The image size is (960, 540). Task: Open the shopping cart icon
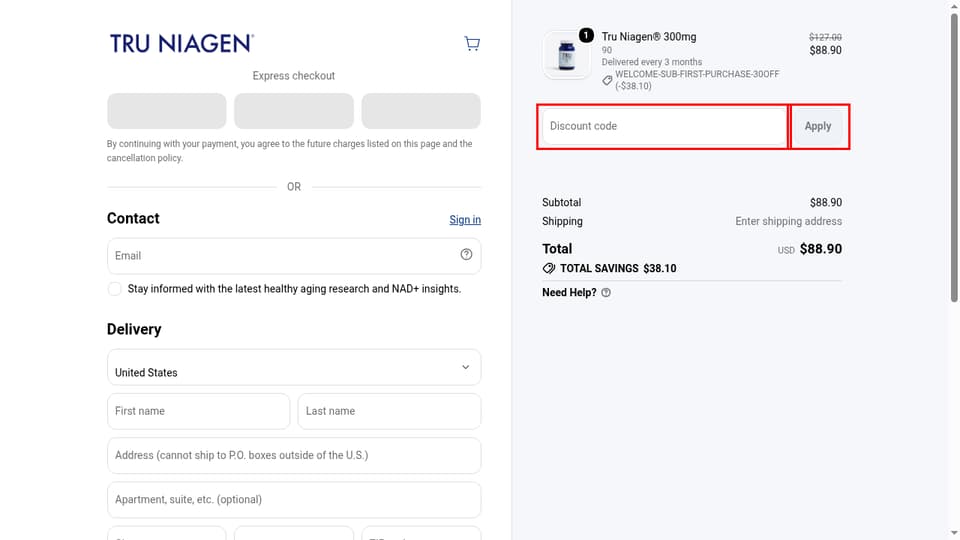472,43
